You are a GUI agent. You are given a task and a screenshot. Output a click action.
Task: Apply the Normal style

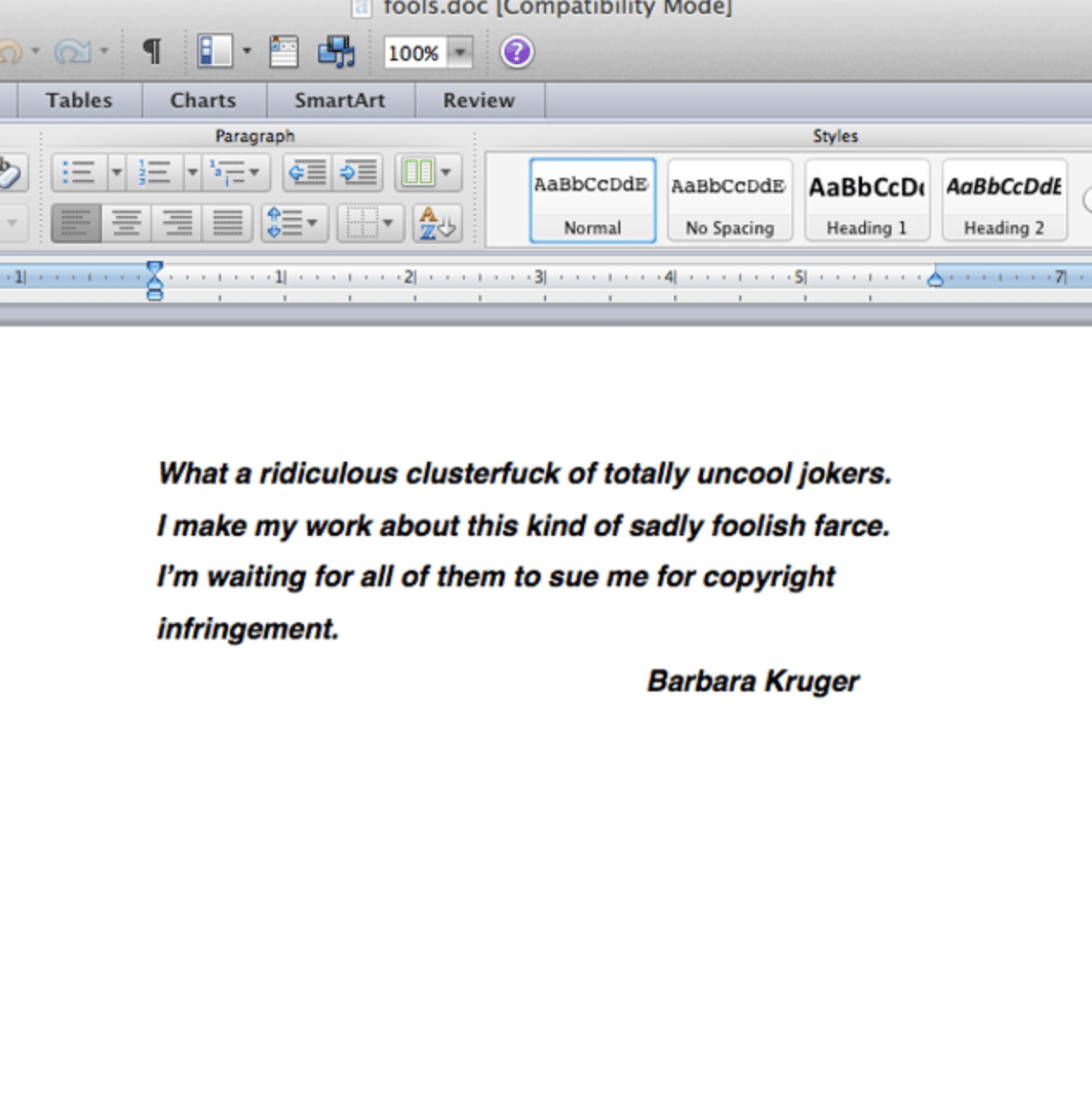pyautogui.click(x=593, y=200)
